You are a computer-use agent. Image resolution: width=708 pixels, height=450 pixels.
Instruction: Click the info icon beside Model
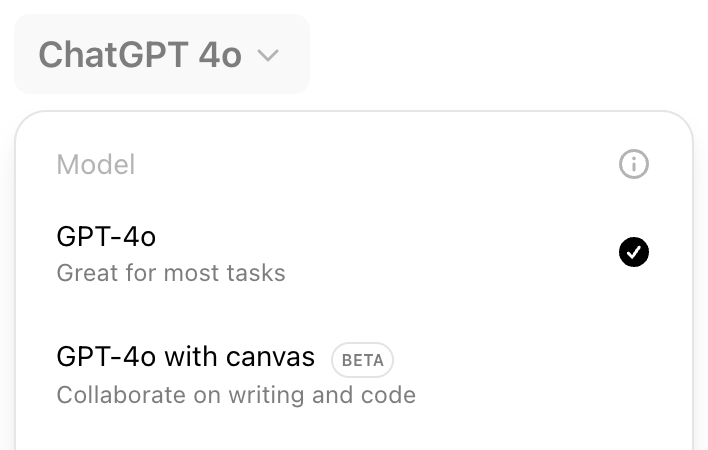pos(634,164)
